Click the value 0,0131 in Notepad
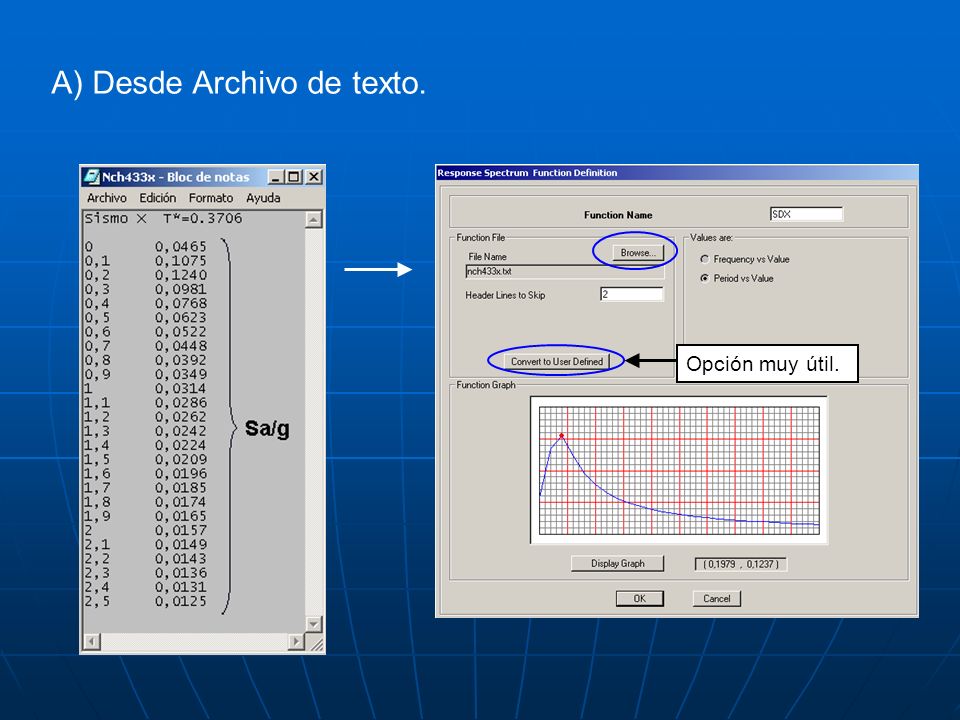This screenshot has height=720, width=960. click(181, 587)
